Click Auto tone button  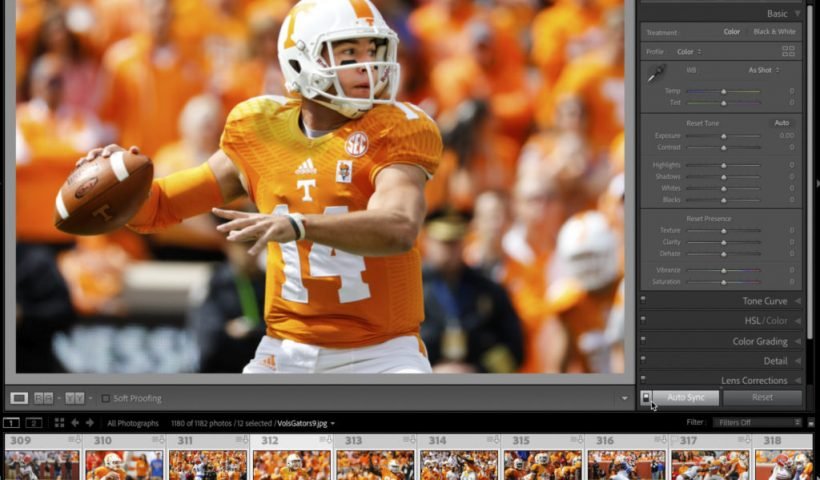point(781,123)
